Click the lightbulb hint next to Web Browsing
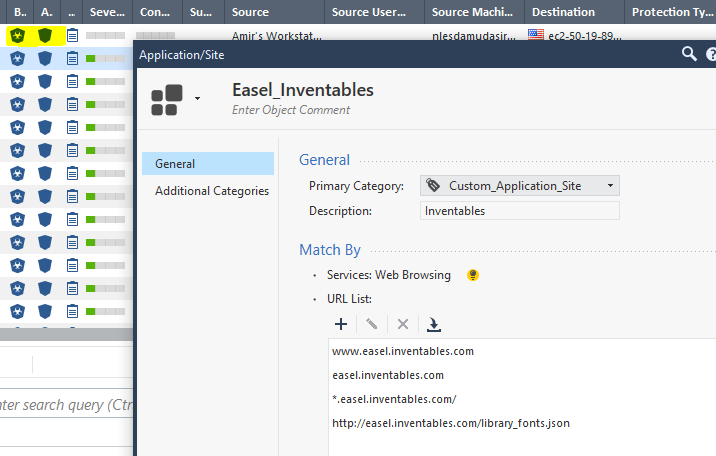This screenshot has height=456, width=716. click(x=473, y=275)
